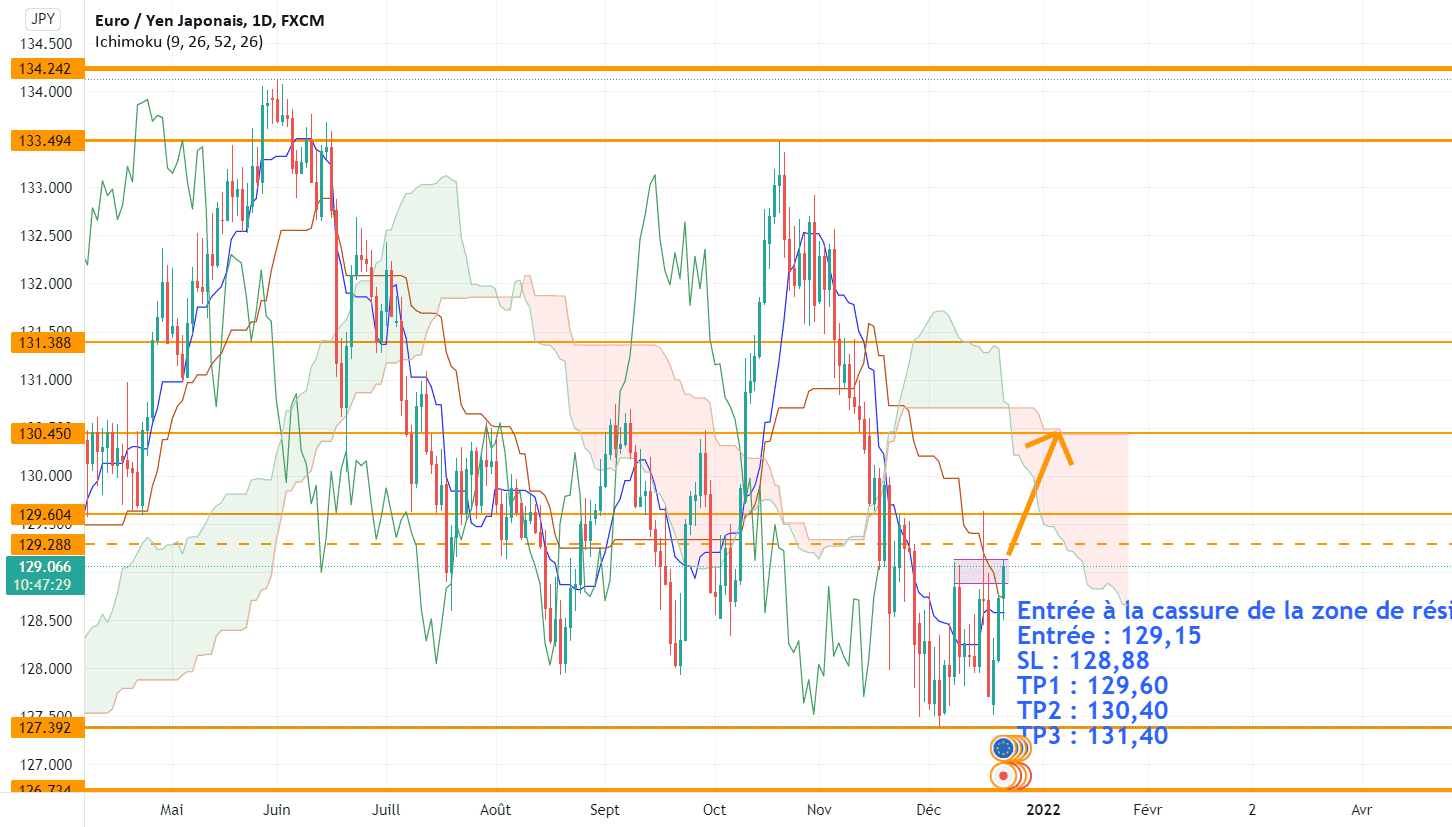Screen dimensions: 1452x827
Task: Select the 'TP2 : 130,40' annotation text
Action: click(x=1092, y=711)
